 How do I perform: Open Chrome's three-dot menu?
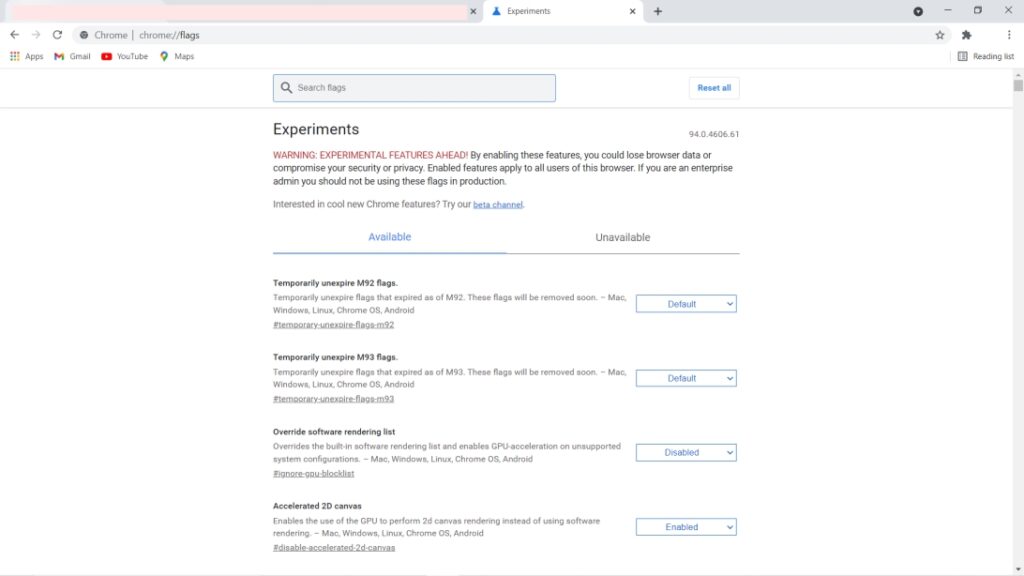[x=1009, y=35]
